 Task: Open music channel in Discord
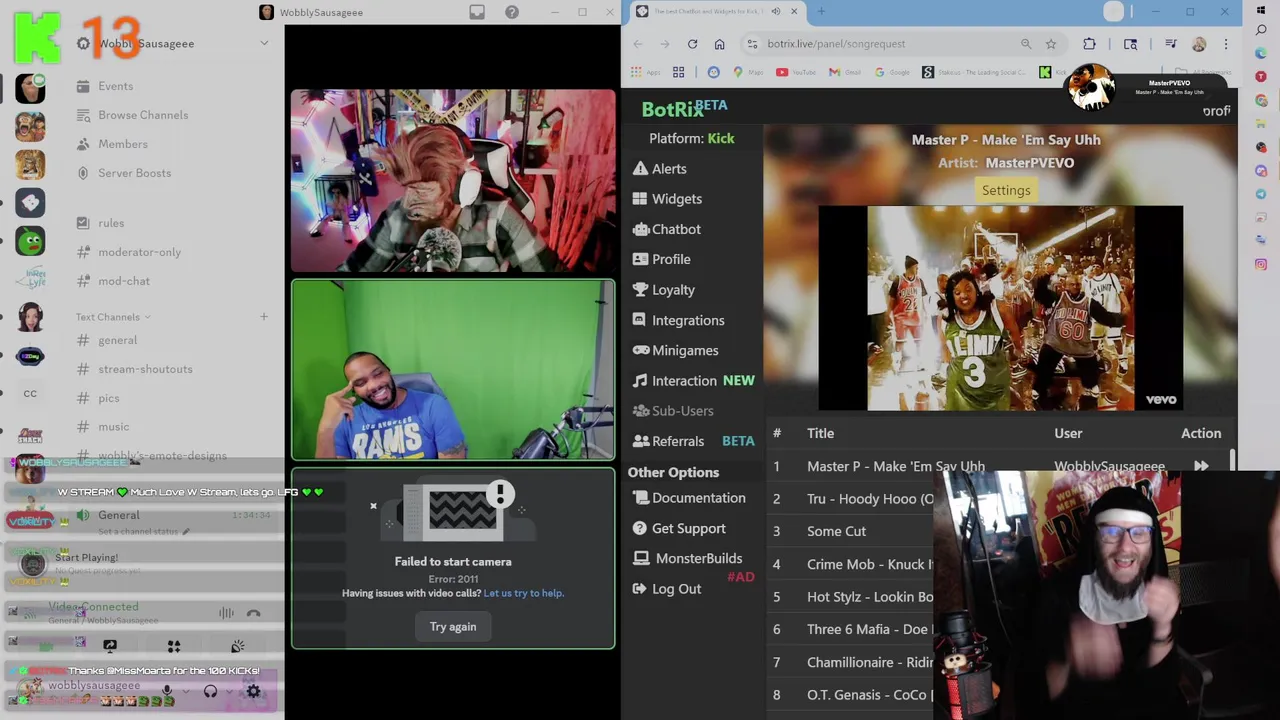tap(104, 427)
